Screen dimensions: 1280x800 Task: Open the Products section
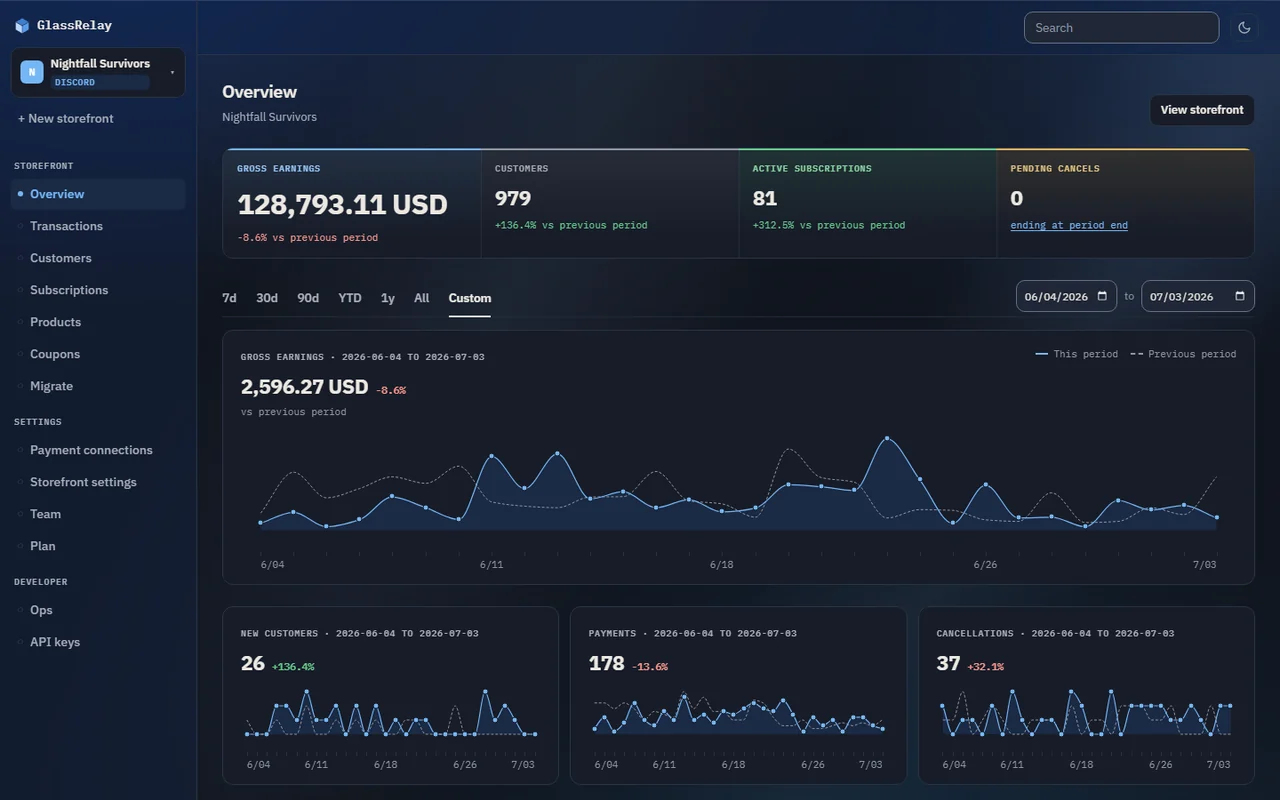98,322
